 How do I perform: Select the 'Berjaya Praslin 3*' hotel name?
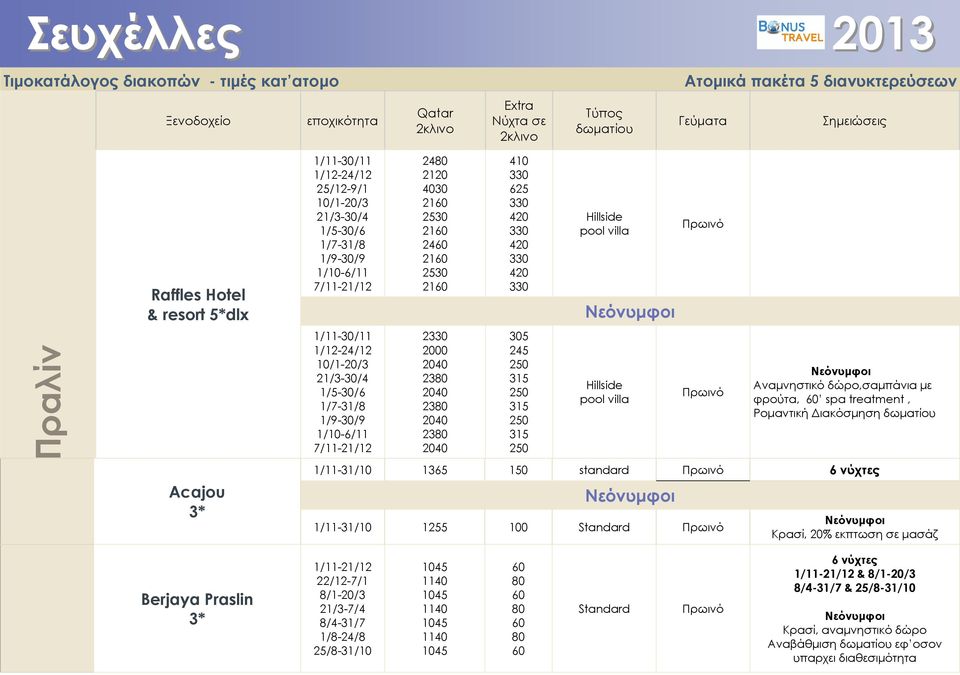(197, 608)
